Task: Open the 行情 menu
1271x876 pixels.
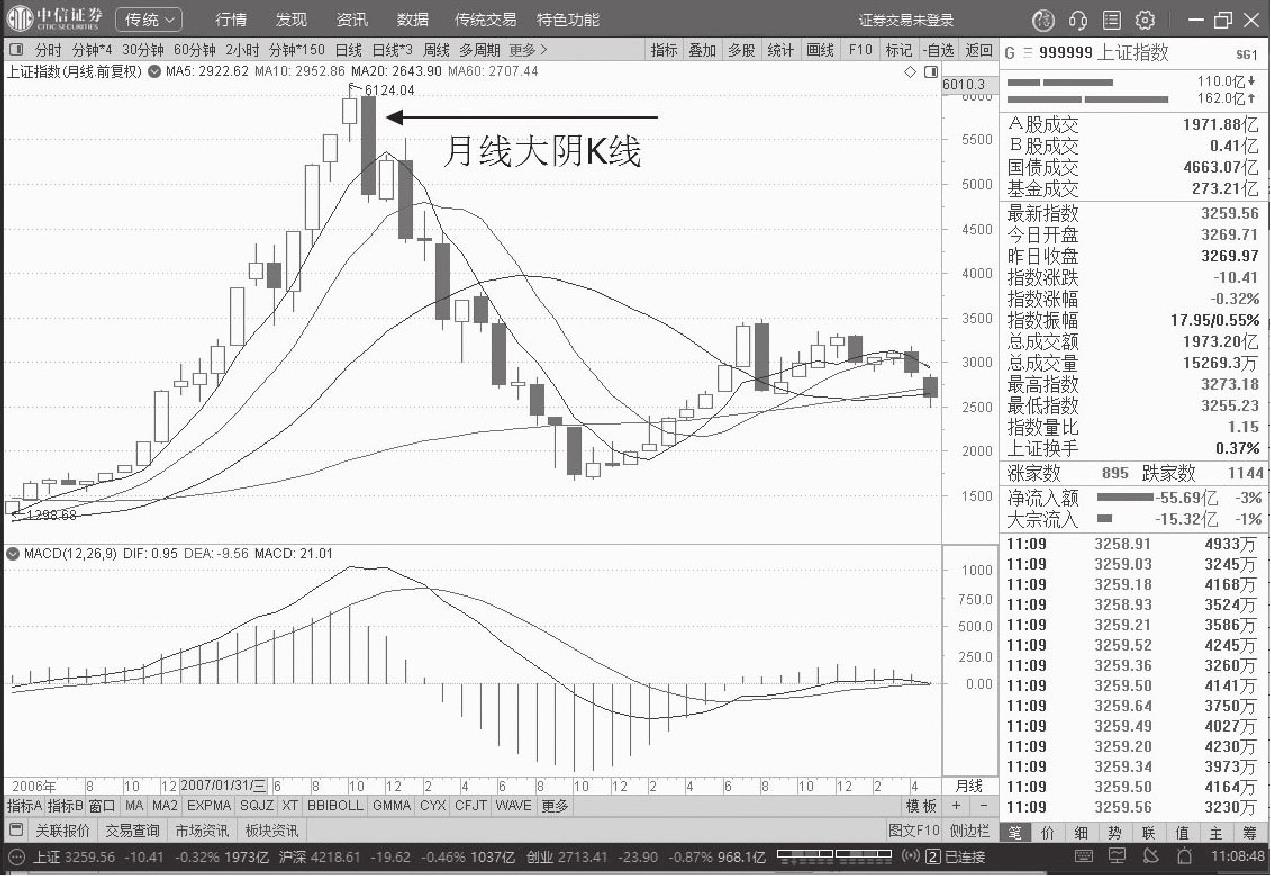Action: [x=231, y=20]
